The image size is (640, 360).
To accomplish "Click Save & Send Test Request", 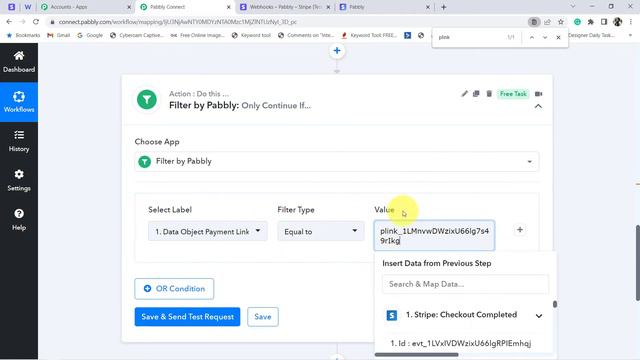I will pos(187,317).
